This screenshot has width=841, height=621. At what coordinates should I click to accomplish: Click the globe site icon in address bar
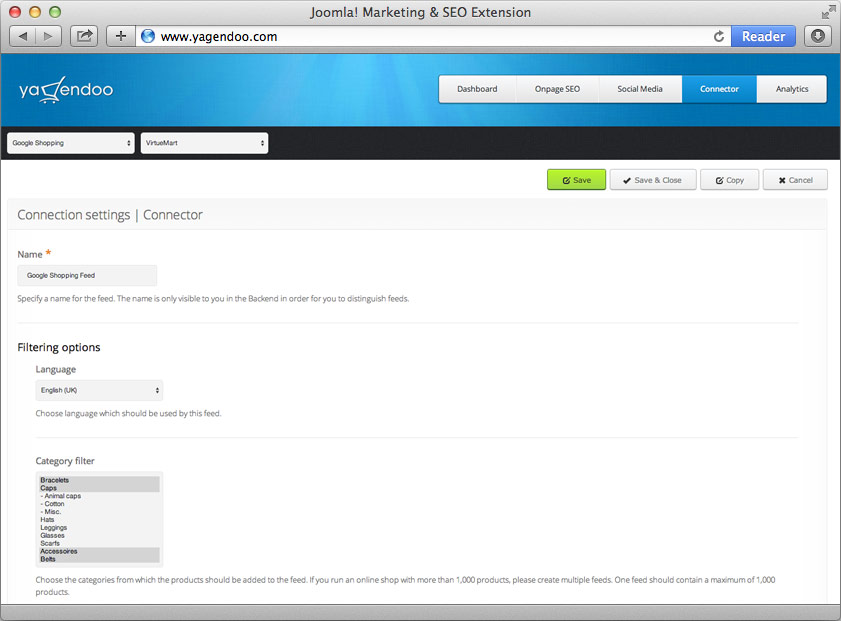pyautogui.click(x=147, y=36)
